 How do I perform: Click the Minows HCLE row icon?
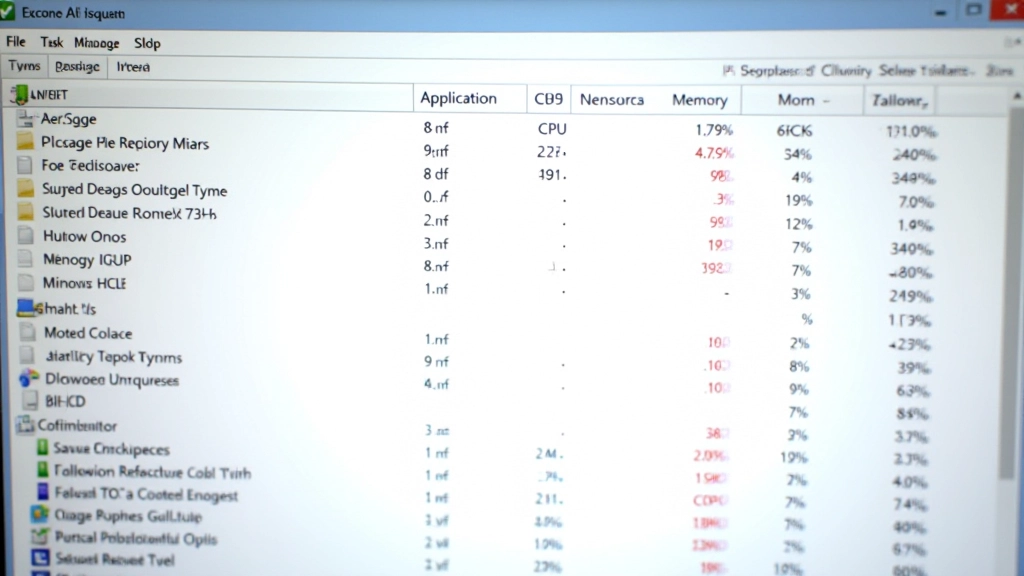[x=25, y=283]
